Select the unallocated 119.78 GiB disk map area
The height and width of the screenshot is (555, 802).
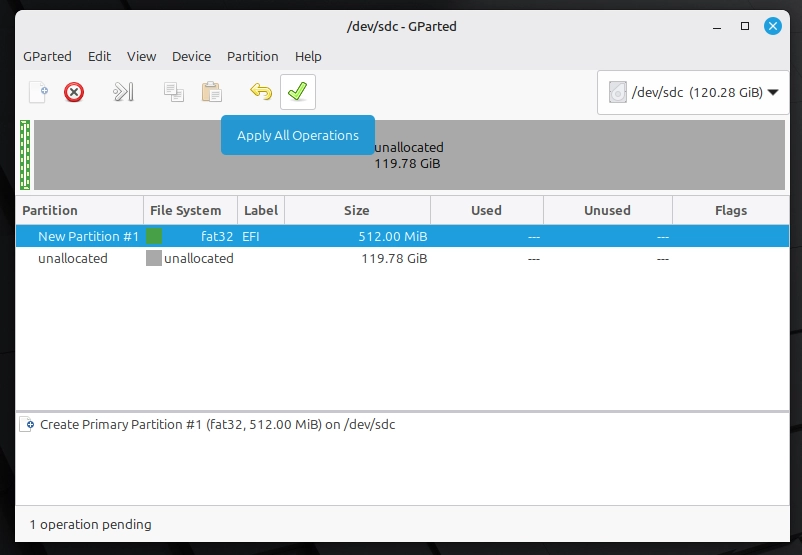[409, 155]
